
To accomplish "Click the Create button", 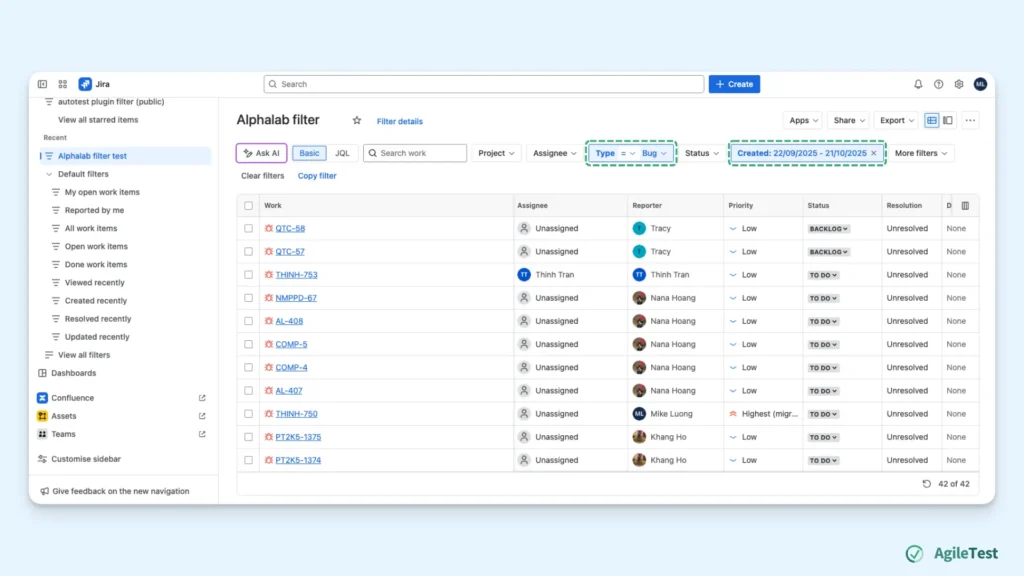I will tap(734, 84).
